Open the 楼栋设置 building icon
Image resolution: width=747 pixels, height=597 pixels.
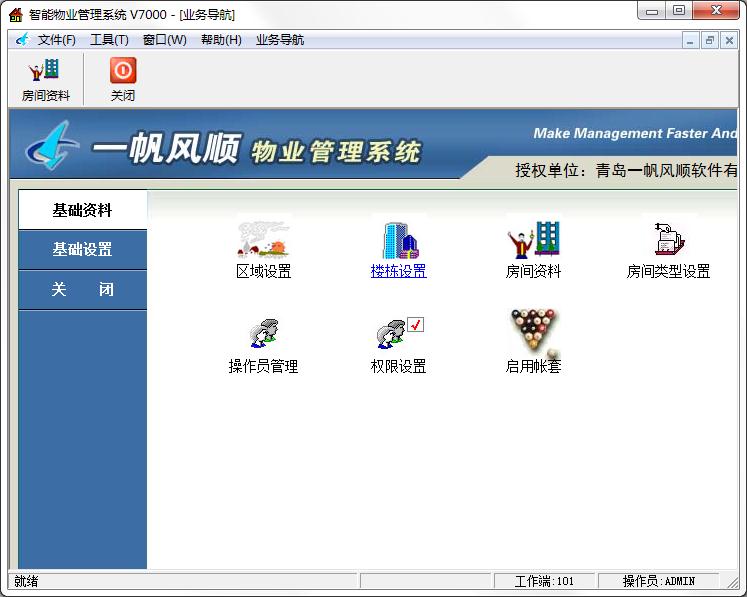(x=400, y=240)
